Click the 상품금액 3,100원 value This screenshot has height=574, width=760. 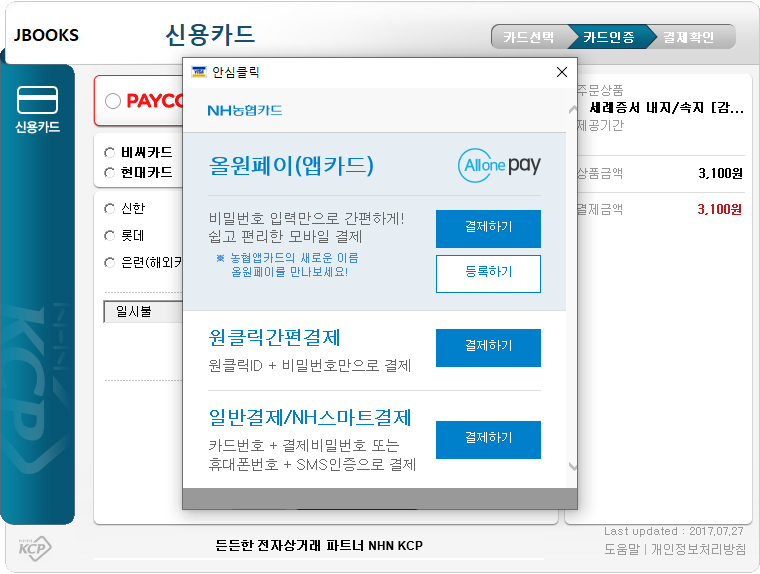(x=720, y=173)
